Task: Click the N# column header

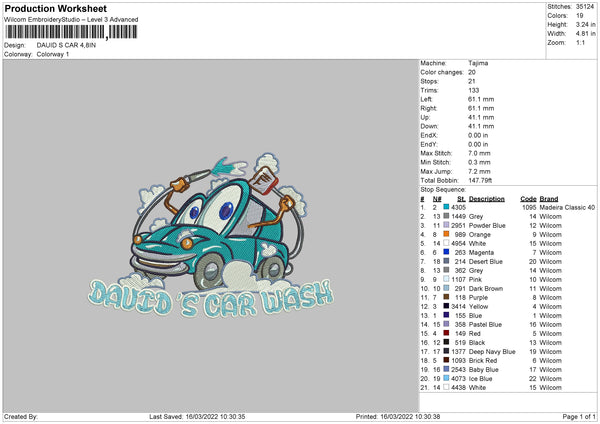Action: pyautogui.click(x=437, y=199)
